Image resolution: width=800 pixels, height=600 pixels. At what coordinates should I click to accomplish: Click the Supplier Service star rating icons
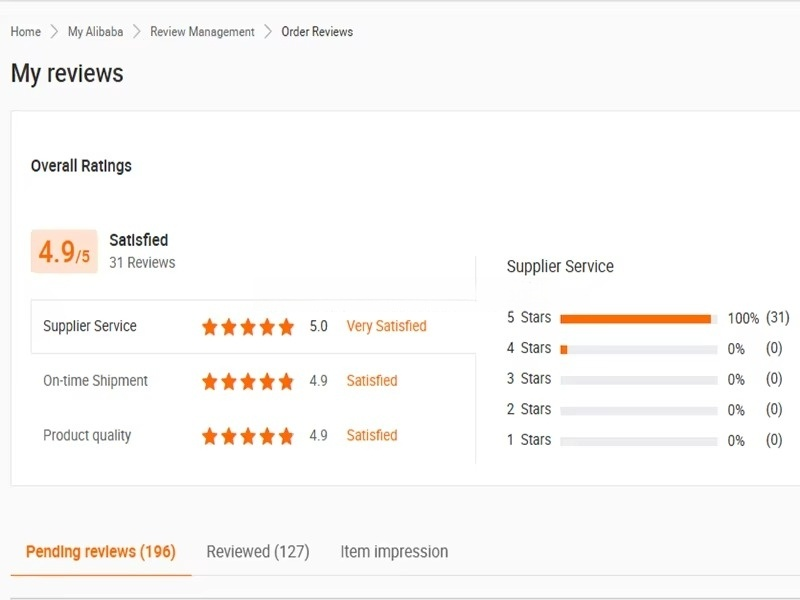click(248, 327)
